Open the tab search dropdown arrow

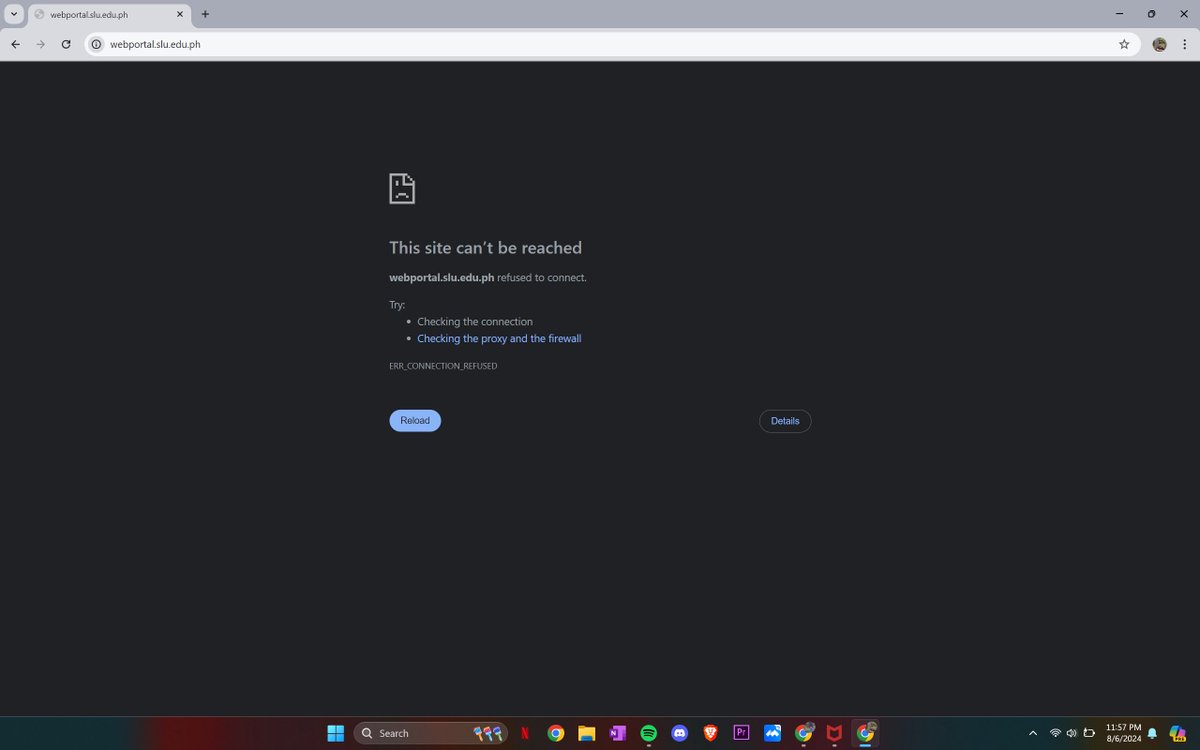click(14, 14)
